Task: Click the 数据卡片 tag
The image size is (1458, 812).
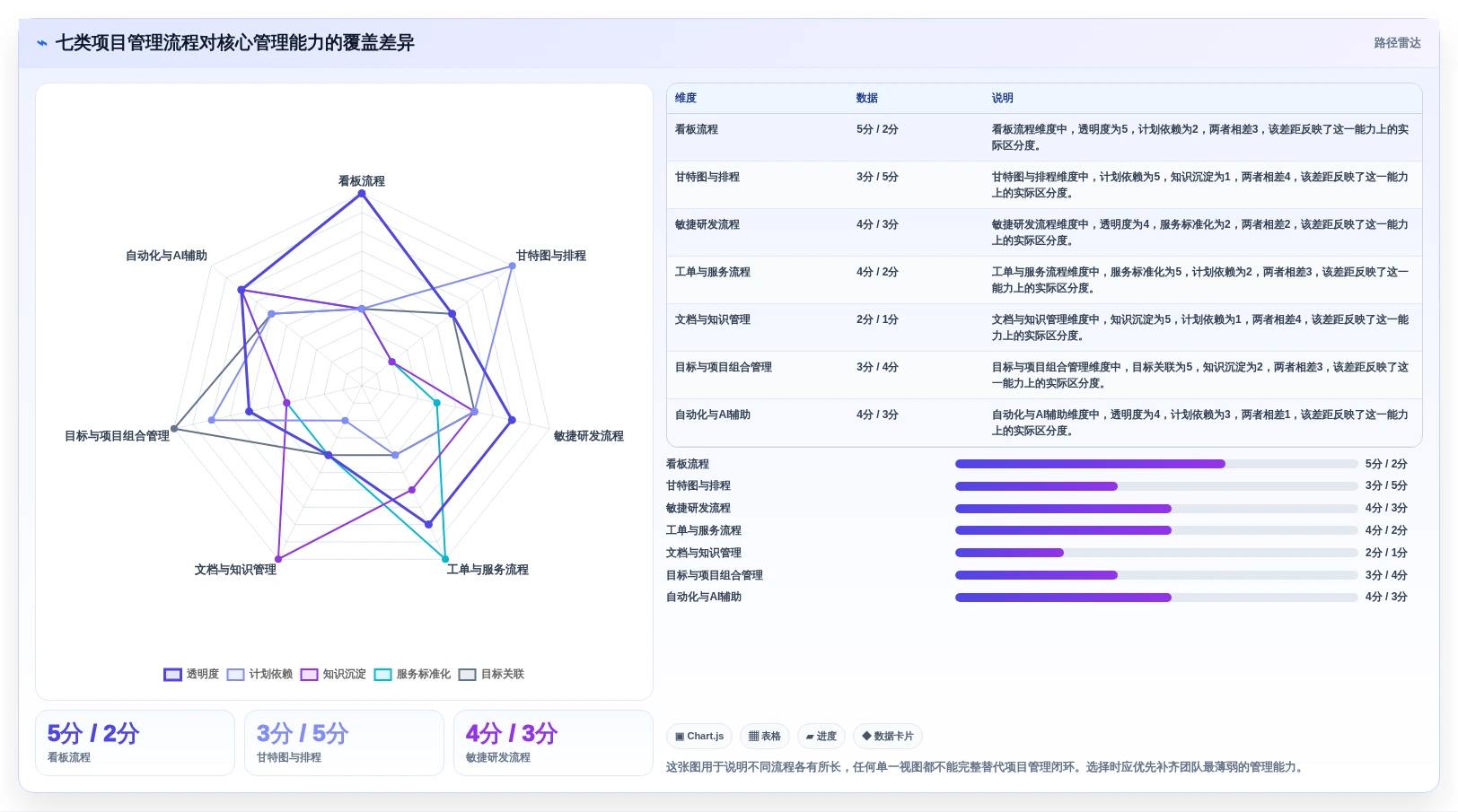Action: click(x=888, y=736)
